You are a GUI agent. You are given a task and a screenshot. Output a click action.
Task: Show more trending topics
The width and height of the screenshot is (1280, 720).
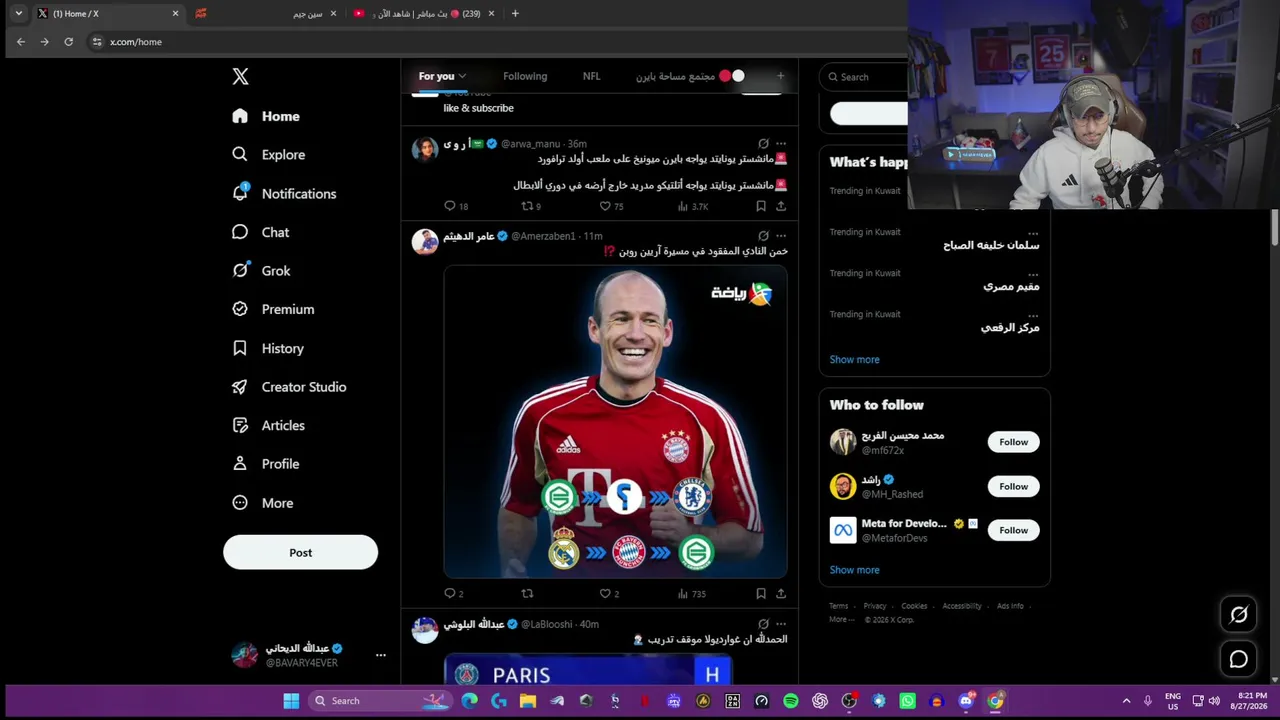pos(854,360)
